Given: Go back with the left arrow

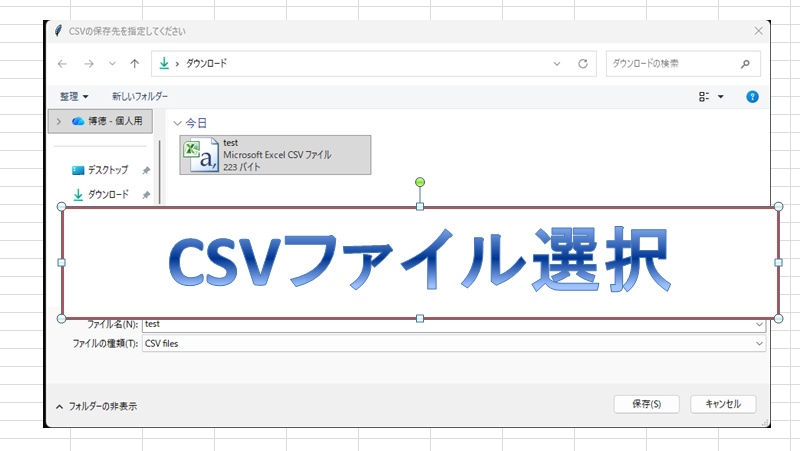Looking at the screenshot, I should 62,64.
